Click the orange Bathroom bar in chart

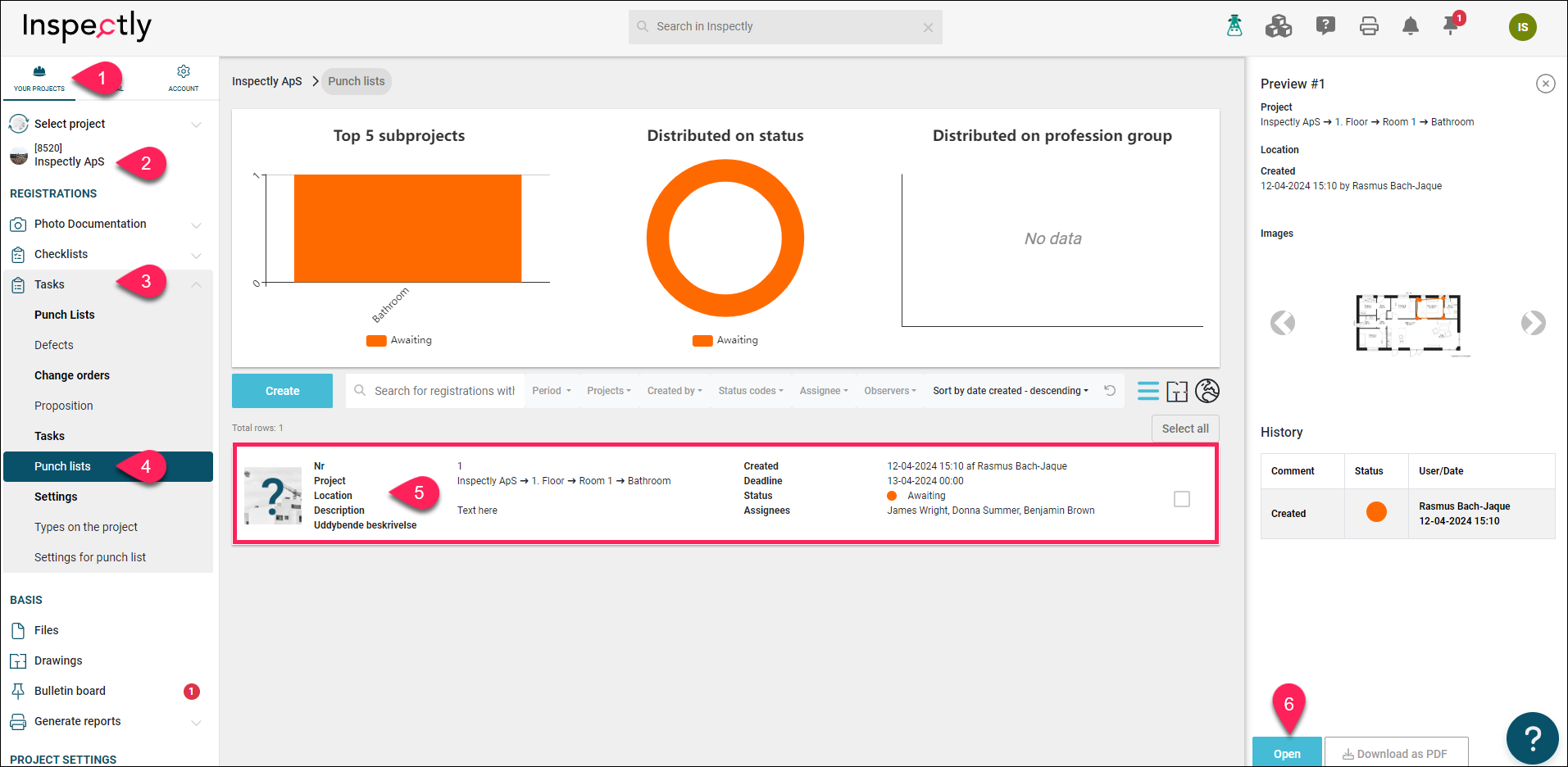407,229
